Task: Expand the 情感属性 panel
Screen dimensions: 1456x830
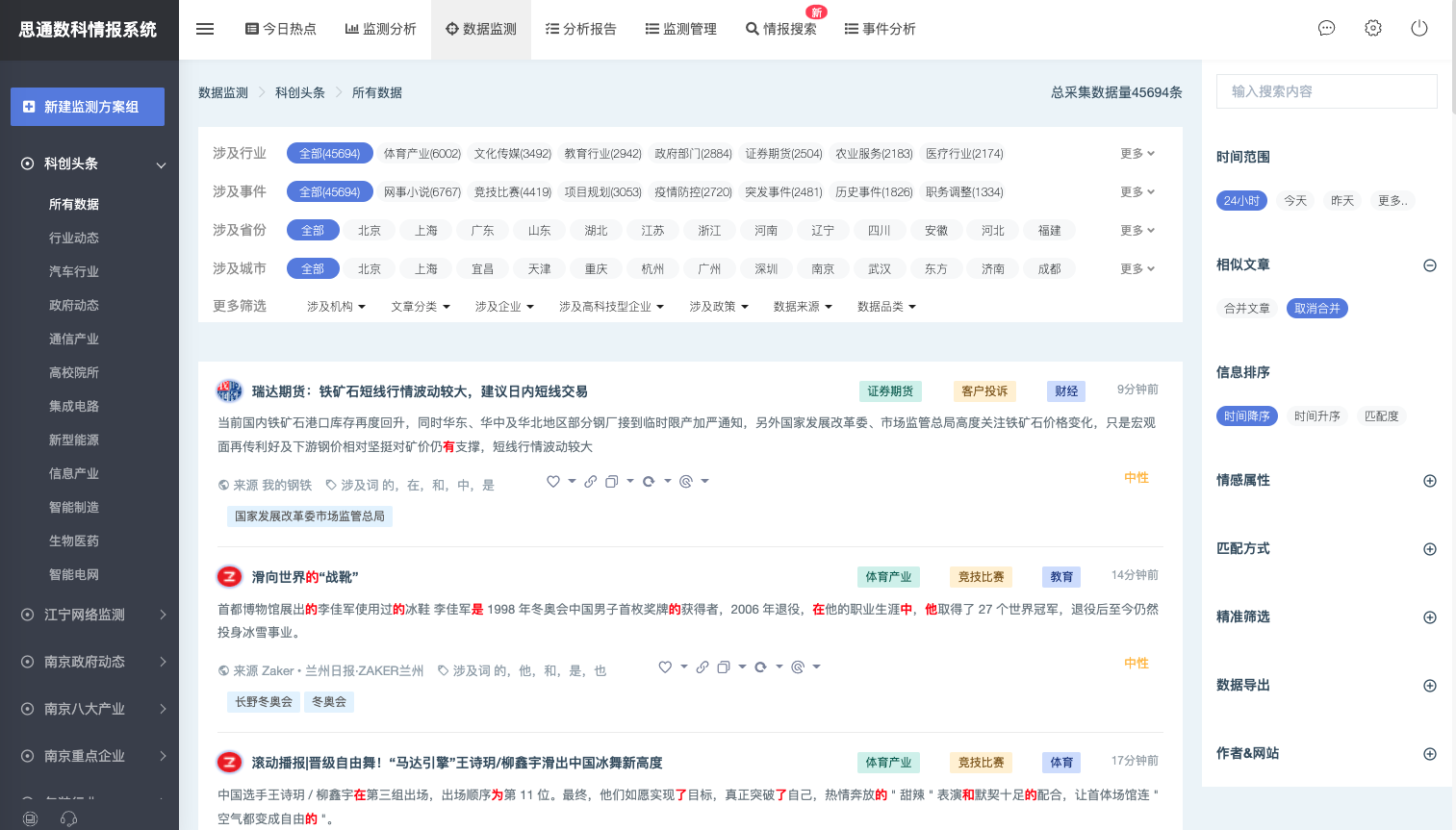Action: pos(1430,480)
